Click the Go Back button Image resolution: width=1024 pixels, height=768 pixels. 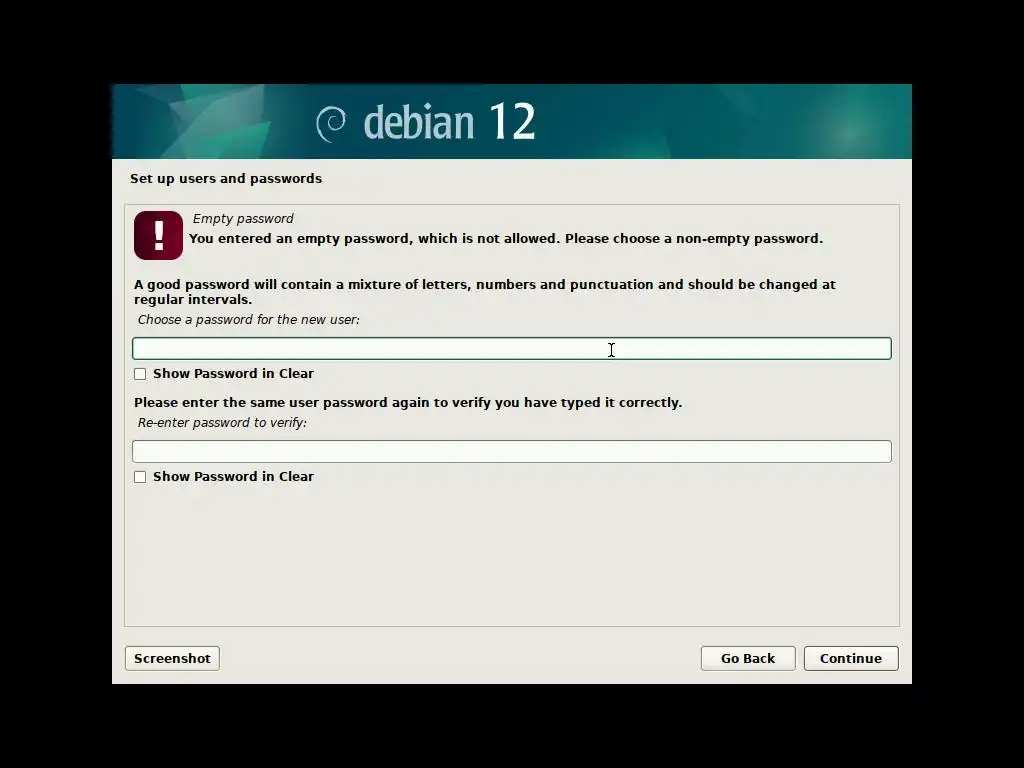click(x=748, y=658)
